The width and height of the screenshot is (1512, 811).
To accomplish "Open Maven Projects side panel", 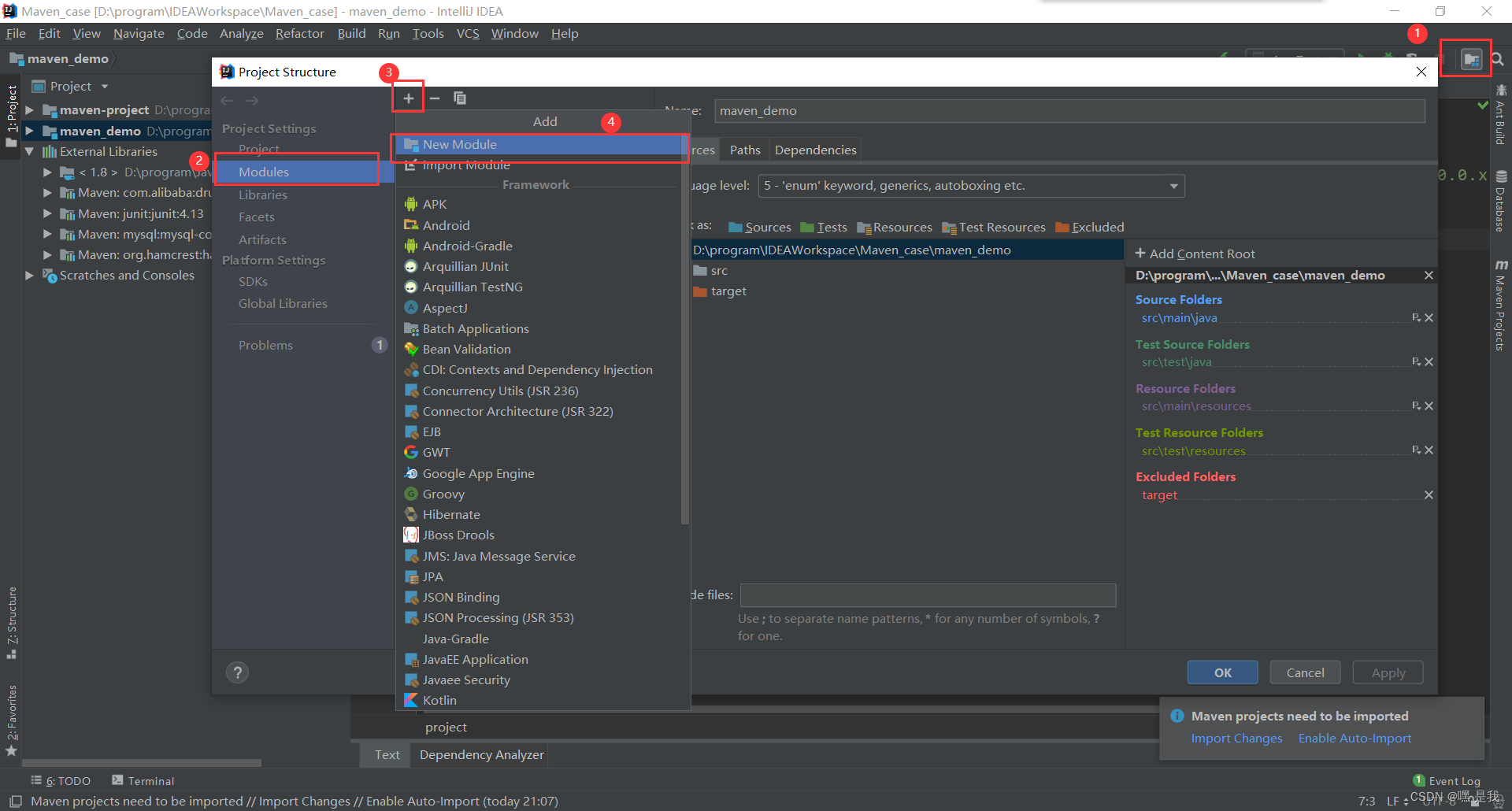I will [1500, 306].
